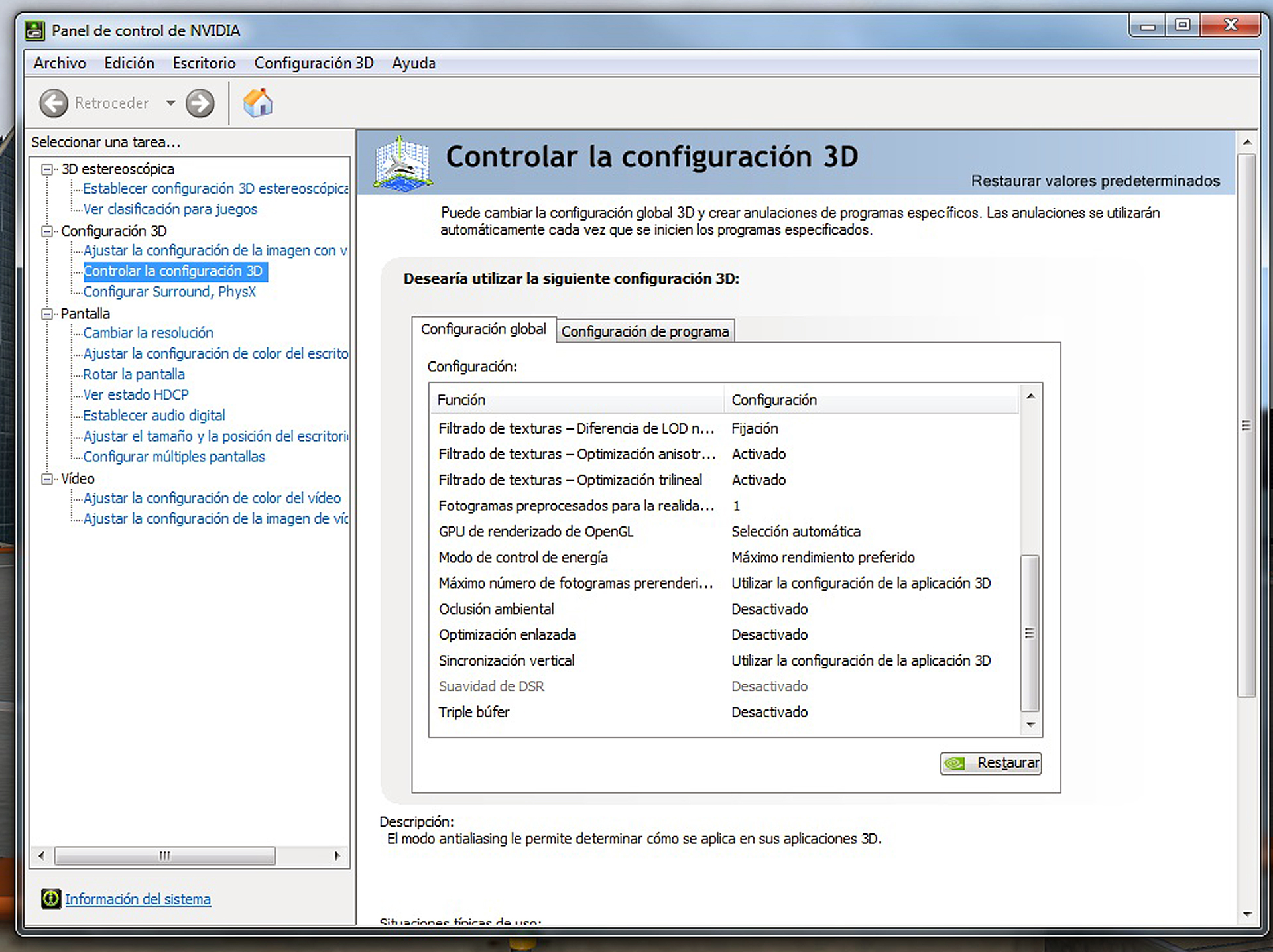Select Ajustar la configuración de la imagen de vídeo
The height and width of the screenshot is (952, 1273).
tap(215, 518)
